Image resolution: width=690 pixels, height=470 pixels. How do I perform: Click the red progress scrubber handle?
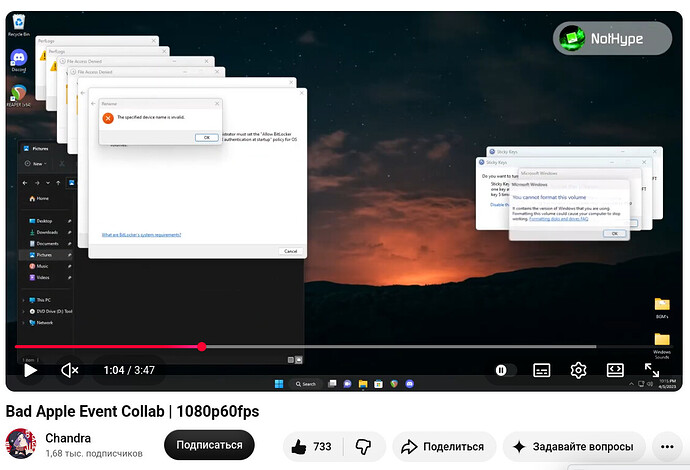coord(202,347)
